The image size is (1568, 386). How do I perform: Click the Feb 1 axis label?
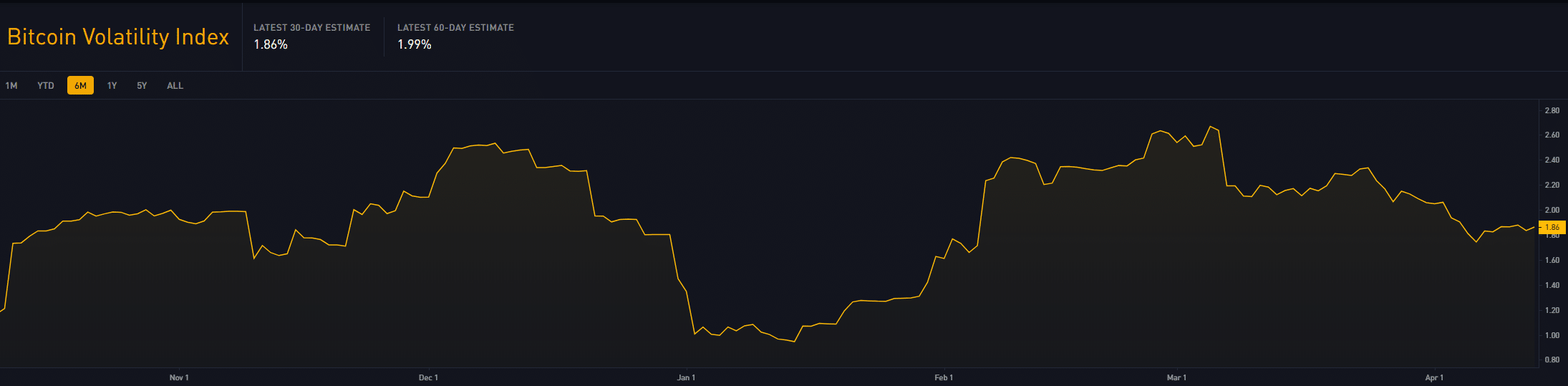coord(944,377)
